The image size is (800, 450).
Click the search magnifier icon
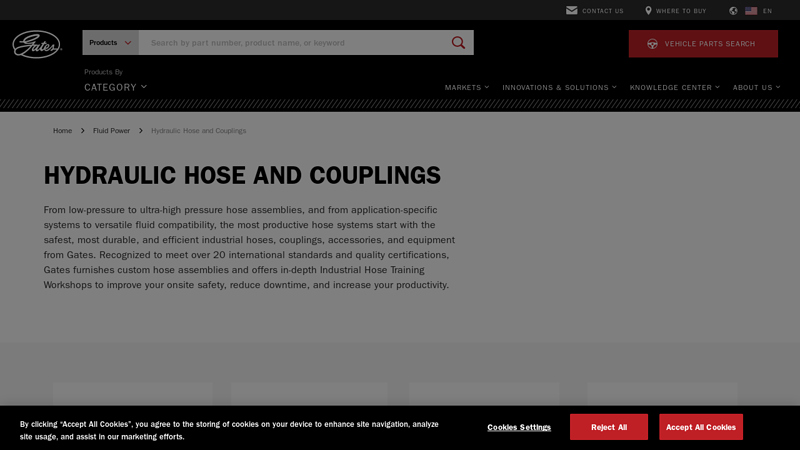458,43
